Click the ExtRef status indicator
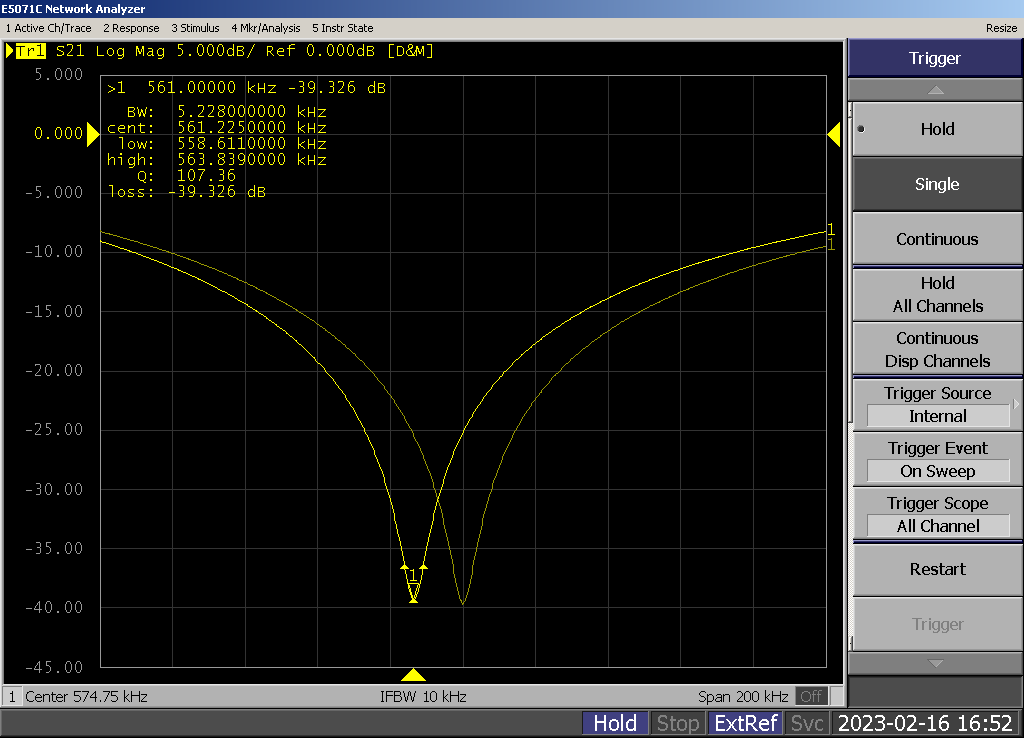The height and width of the screenshot is (738, 1024). (x=744, y=723)
